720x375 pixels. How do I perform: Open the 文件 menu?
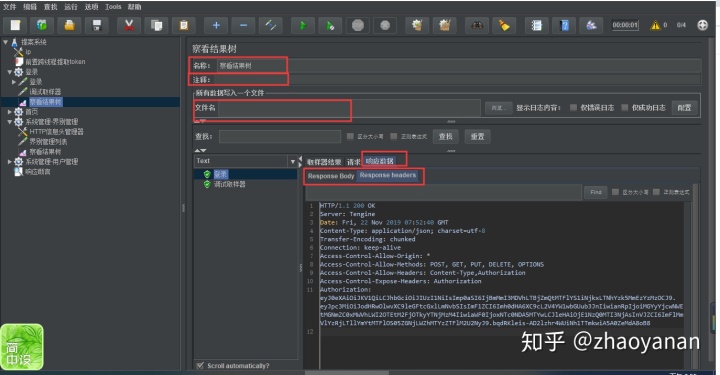click(10, 7)
